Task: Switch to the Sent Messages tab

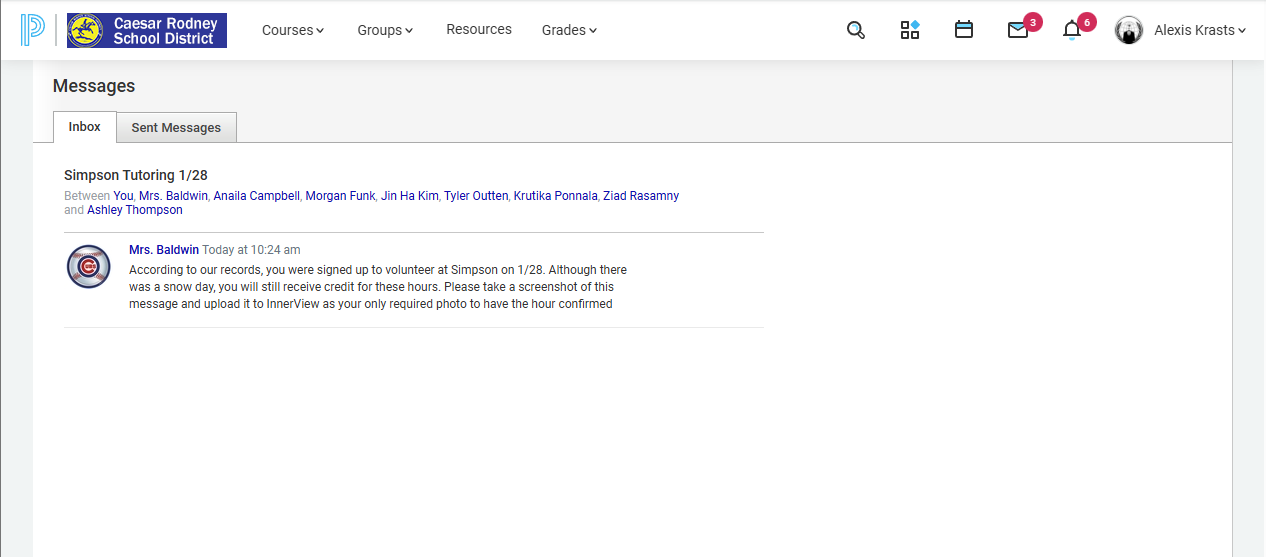Action: click(x=176, y=127)
